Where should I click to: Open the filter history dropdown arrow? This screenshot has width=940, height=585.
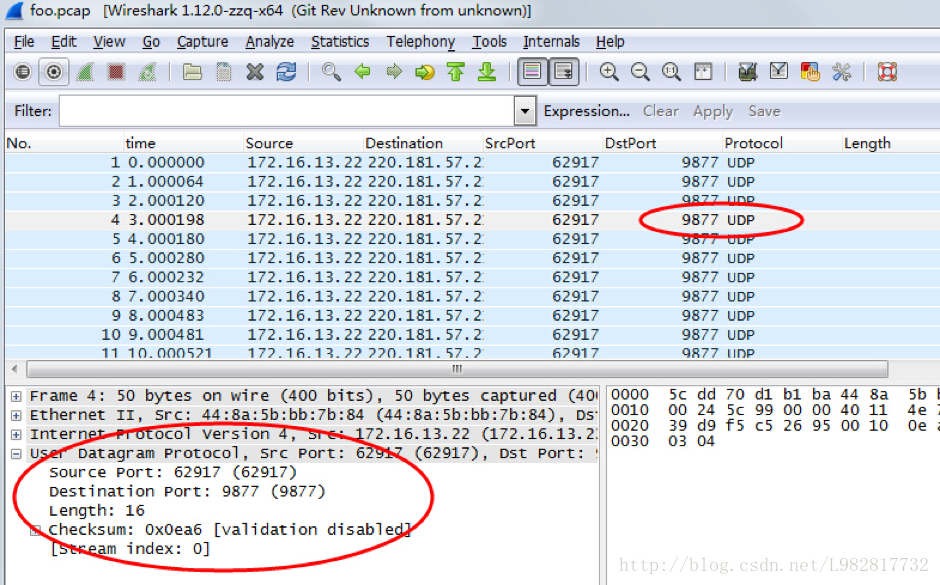(x=525, y=111)
